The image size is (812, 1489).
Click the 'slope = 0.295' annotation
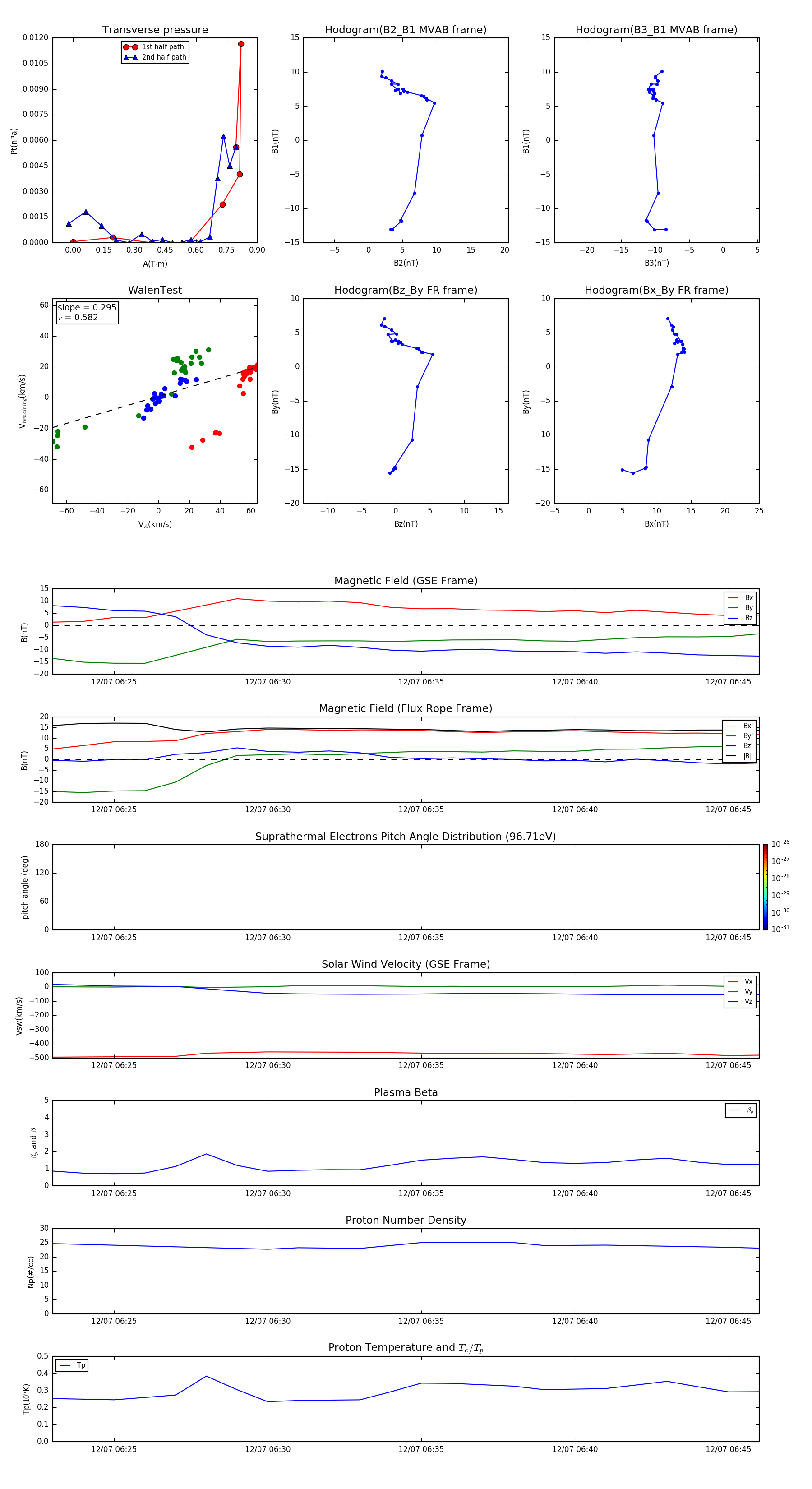87,308
